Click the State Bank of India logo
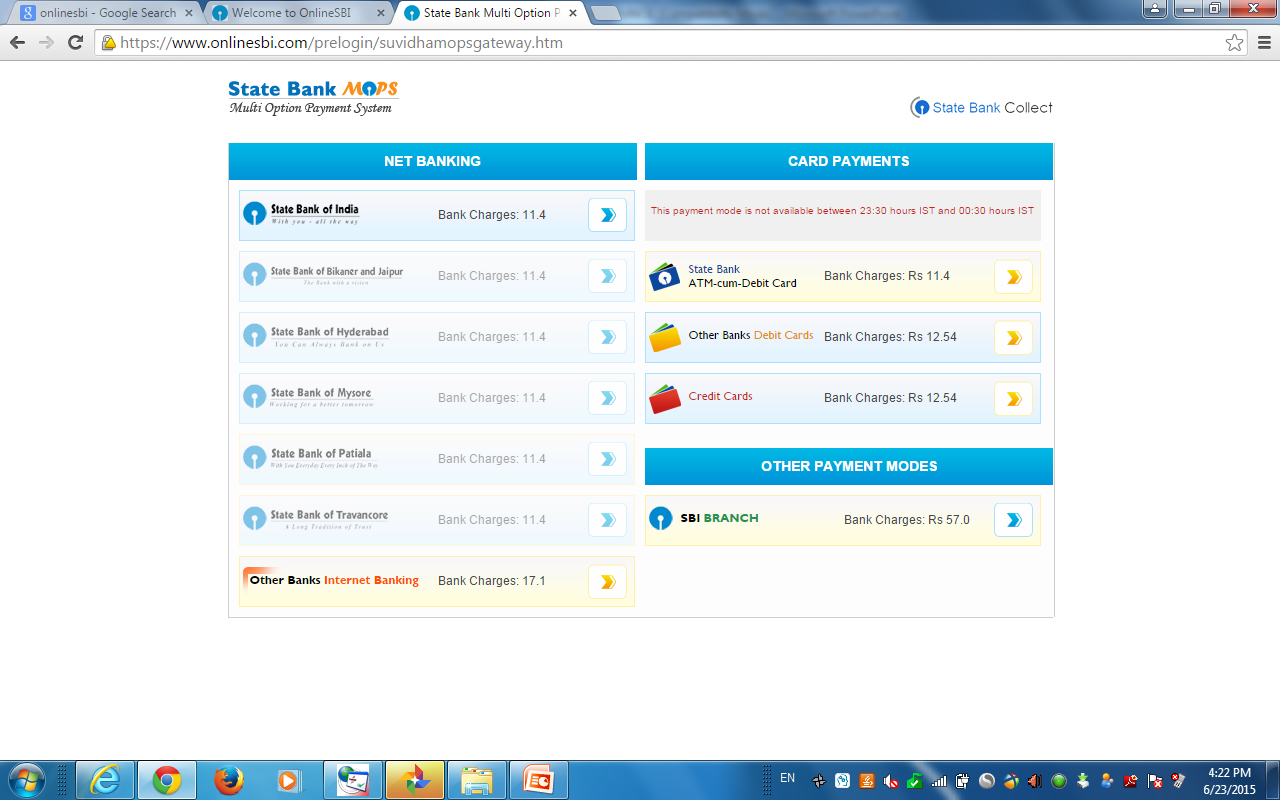This screenshot has height=800, width=1280. [x=301, y=214]
